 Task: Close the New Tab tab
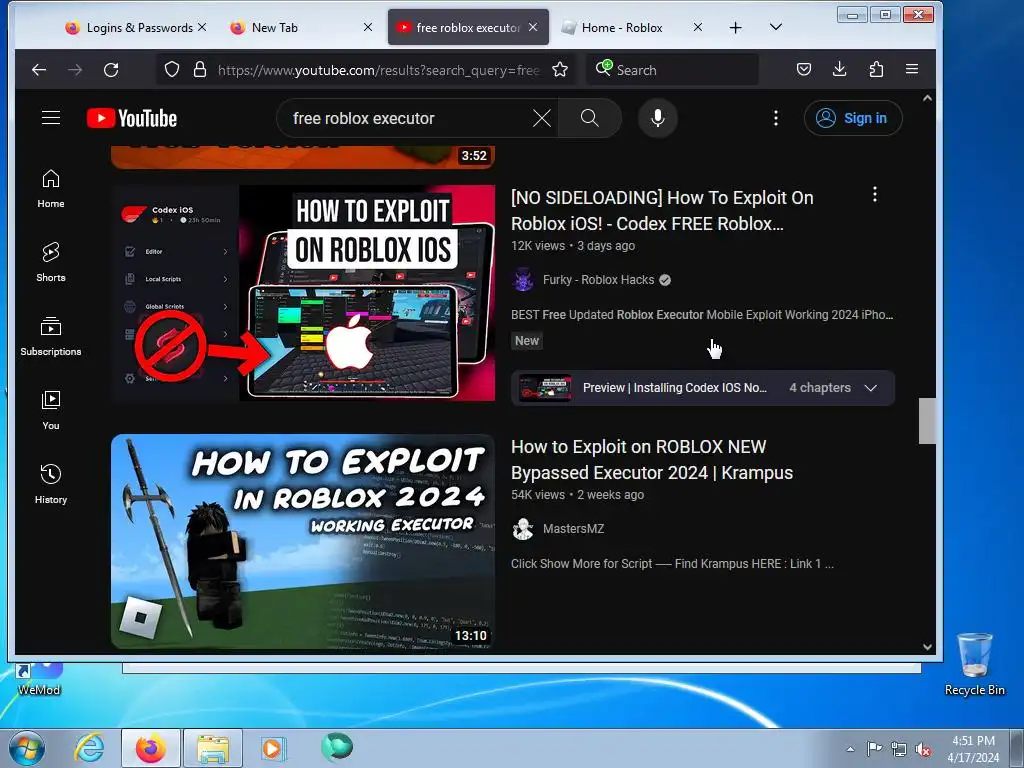(x=368, y=27)
